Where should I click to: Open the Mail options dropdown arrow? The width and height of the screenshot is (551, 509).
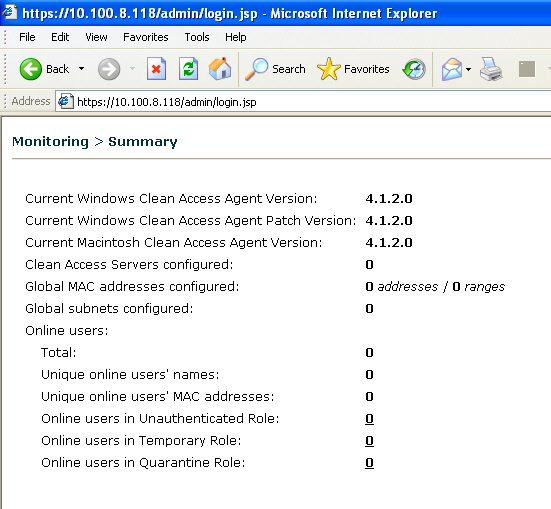(468, 69)
